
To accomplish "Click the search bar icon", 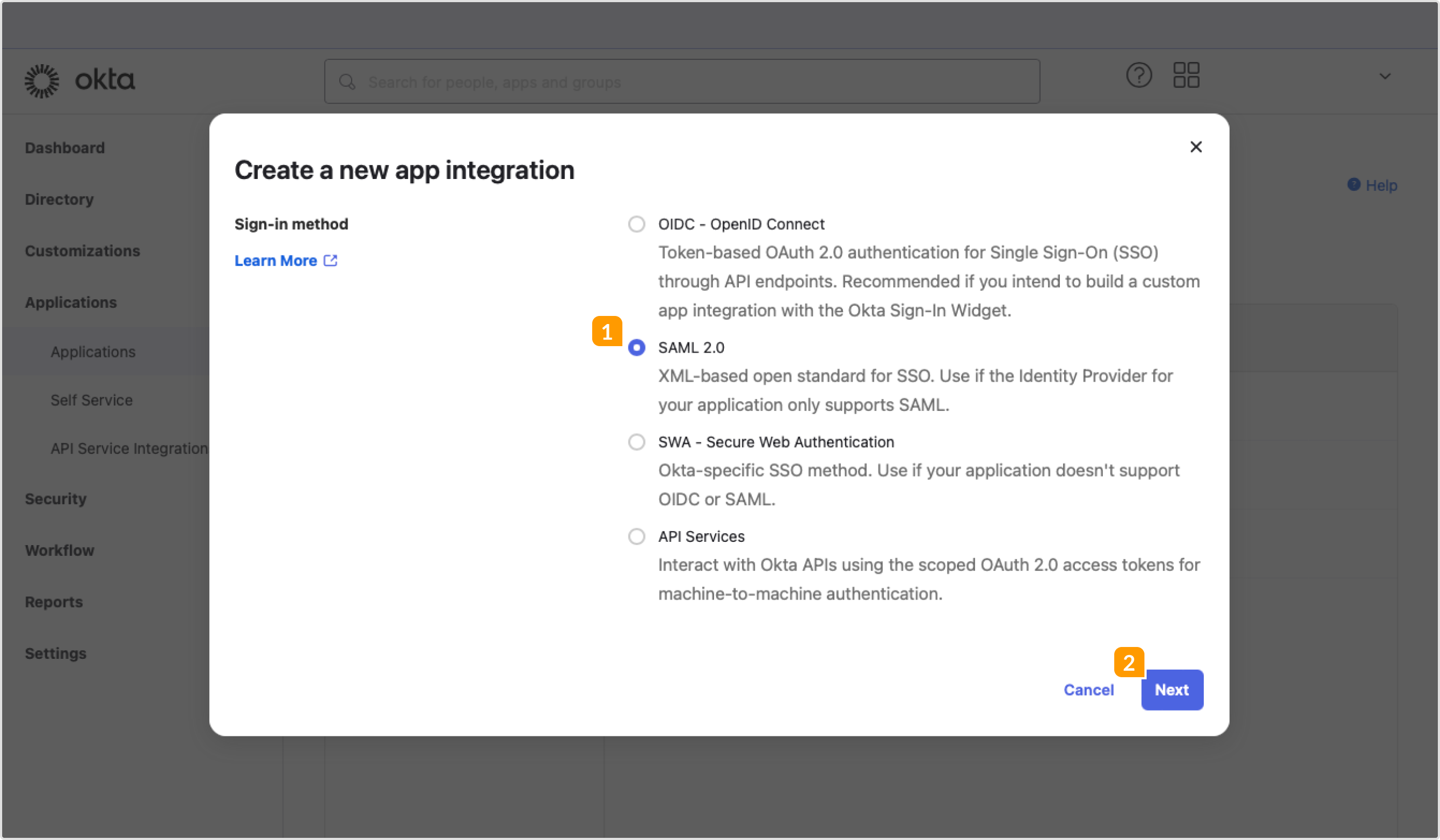I will tap(348, 81).
